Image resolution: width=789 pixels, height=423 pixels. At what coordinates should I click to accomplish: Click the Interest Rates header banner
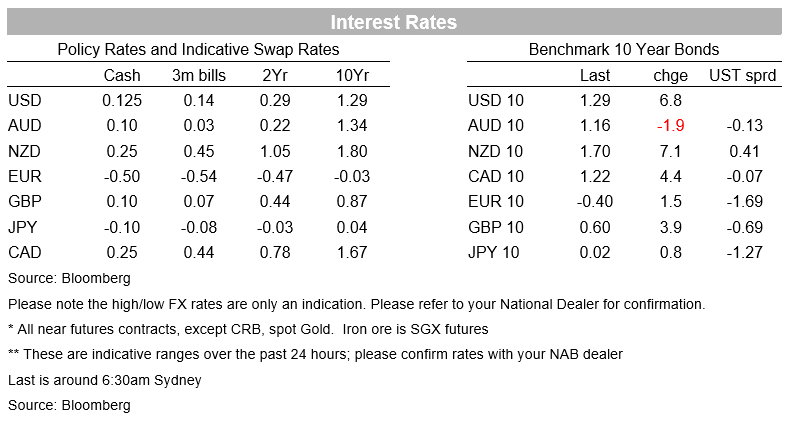tap(394, 22)
